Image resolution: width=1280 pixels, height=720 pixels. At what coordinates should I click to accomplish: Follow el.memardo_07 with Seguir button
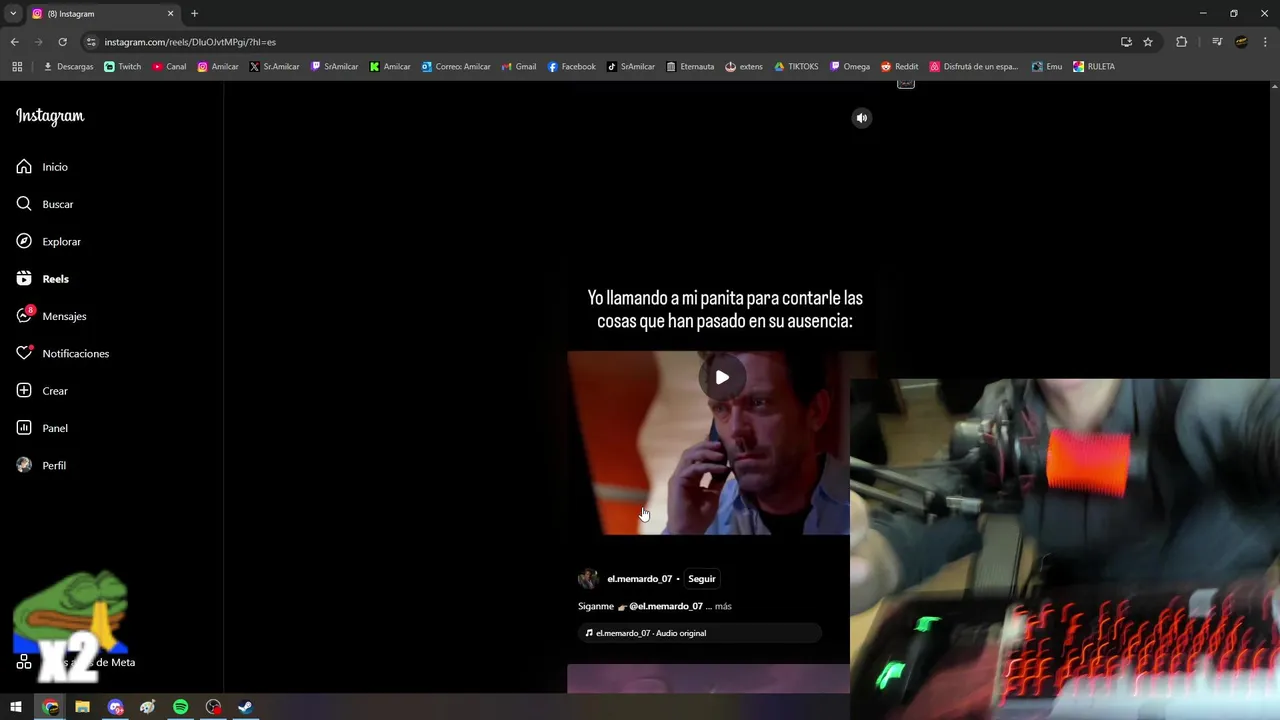click(702, 579)
